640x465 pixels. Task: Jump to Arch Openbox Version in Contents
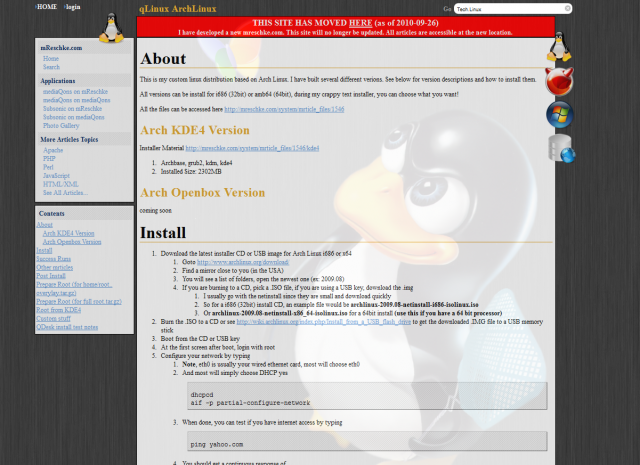tap(72, 242)
